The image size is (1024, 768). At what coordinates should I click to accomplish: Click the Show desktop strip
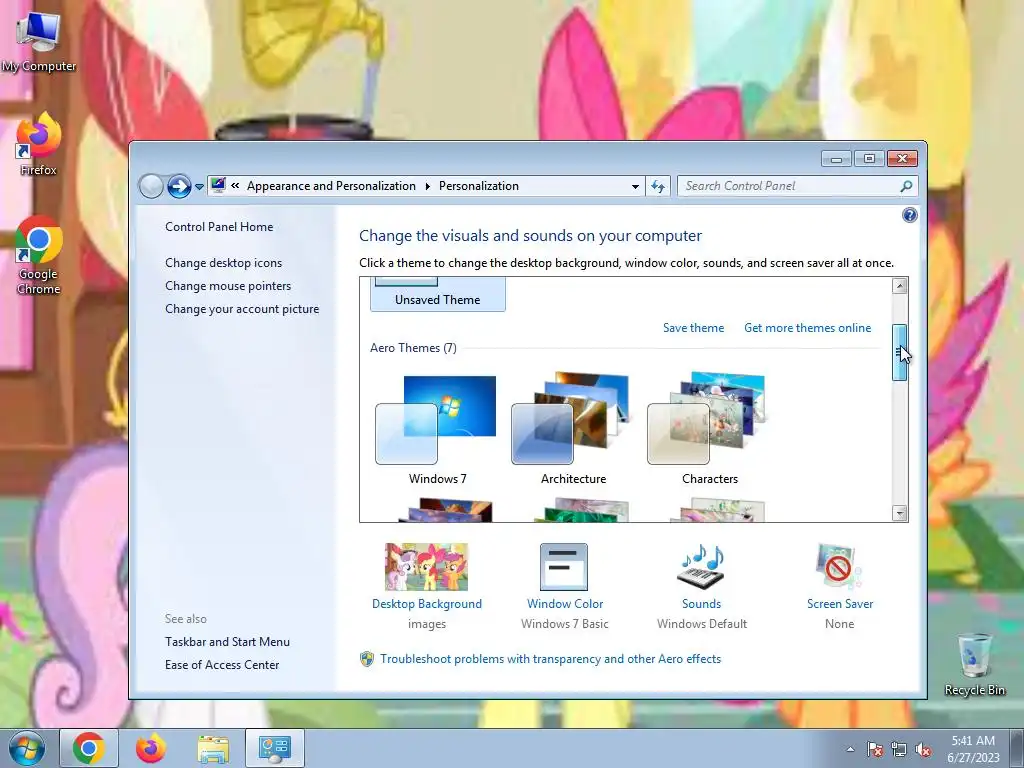tap(1017, 748)
